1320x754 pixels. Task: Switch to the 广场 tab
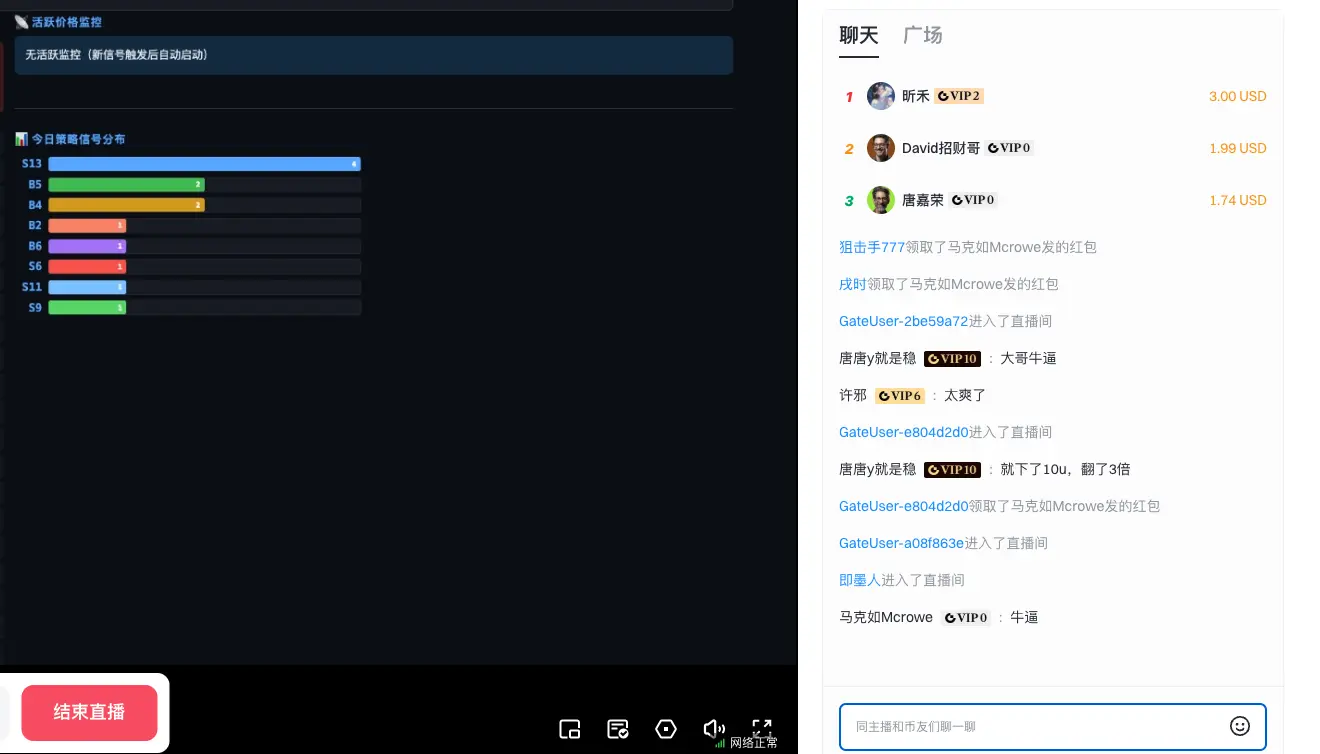tap(923, 35)
